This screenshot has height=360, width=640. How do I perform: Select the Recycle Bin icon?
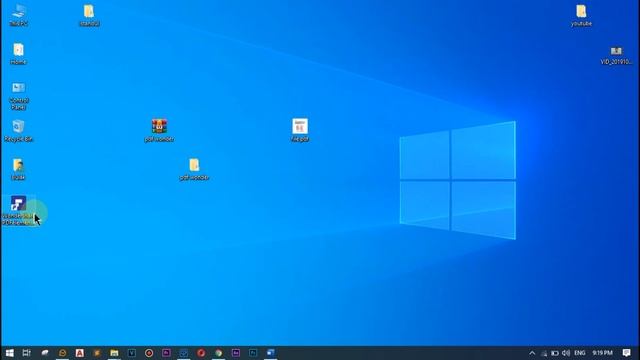click(x=18, y=131)
